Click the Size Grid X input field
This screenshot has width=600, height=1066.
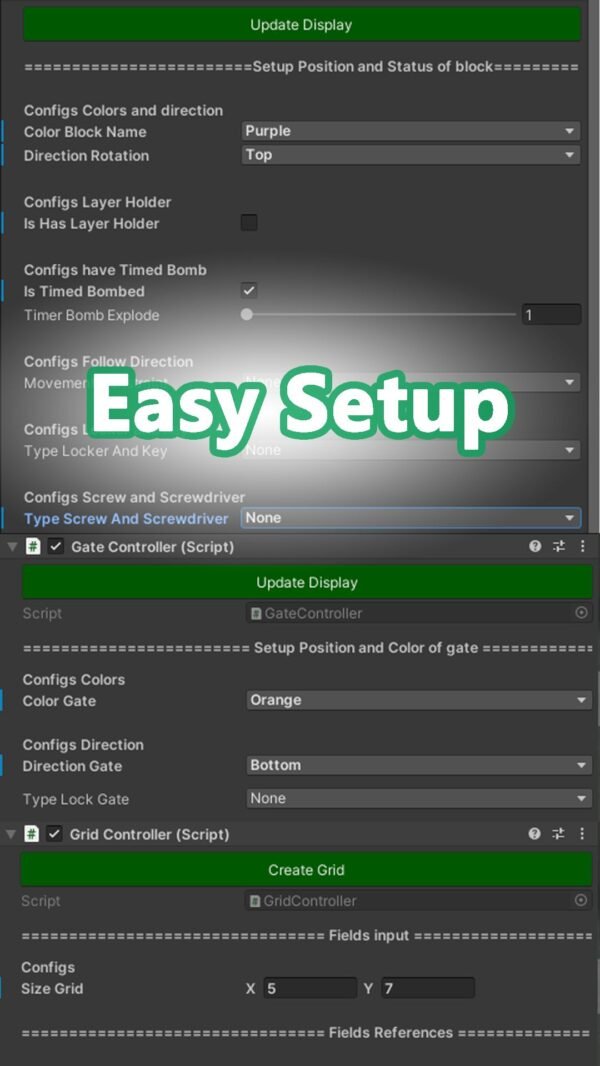309,989
